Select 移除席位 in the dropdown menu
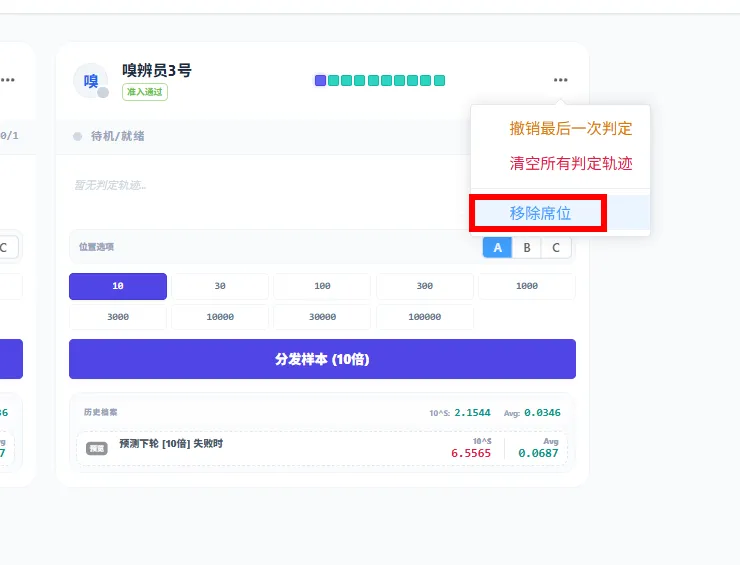This screenshot has width=740, height=565. pos(560,213)
